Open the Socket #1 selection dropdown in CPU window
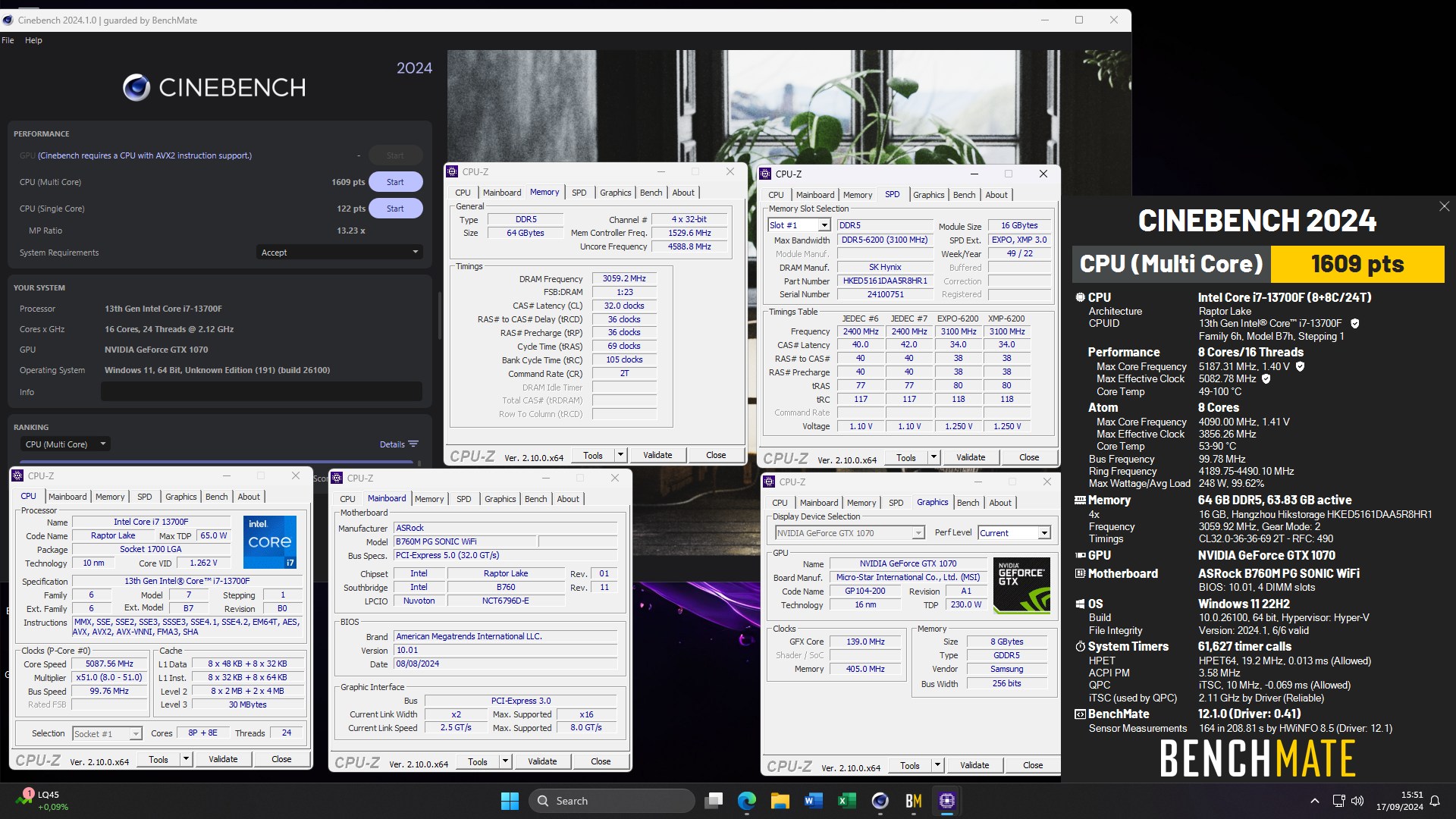Viewport: 1456px width, 819px height. [x=107, y=733]
